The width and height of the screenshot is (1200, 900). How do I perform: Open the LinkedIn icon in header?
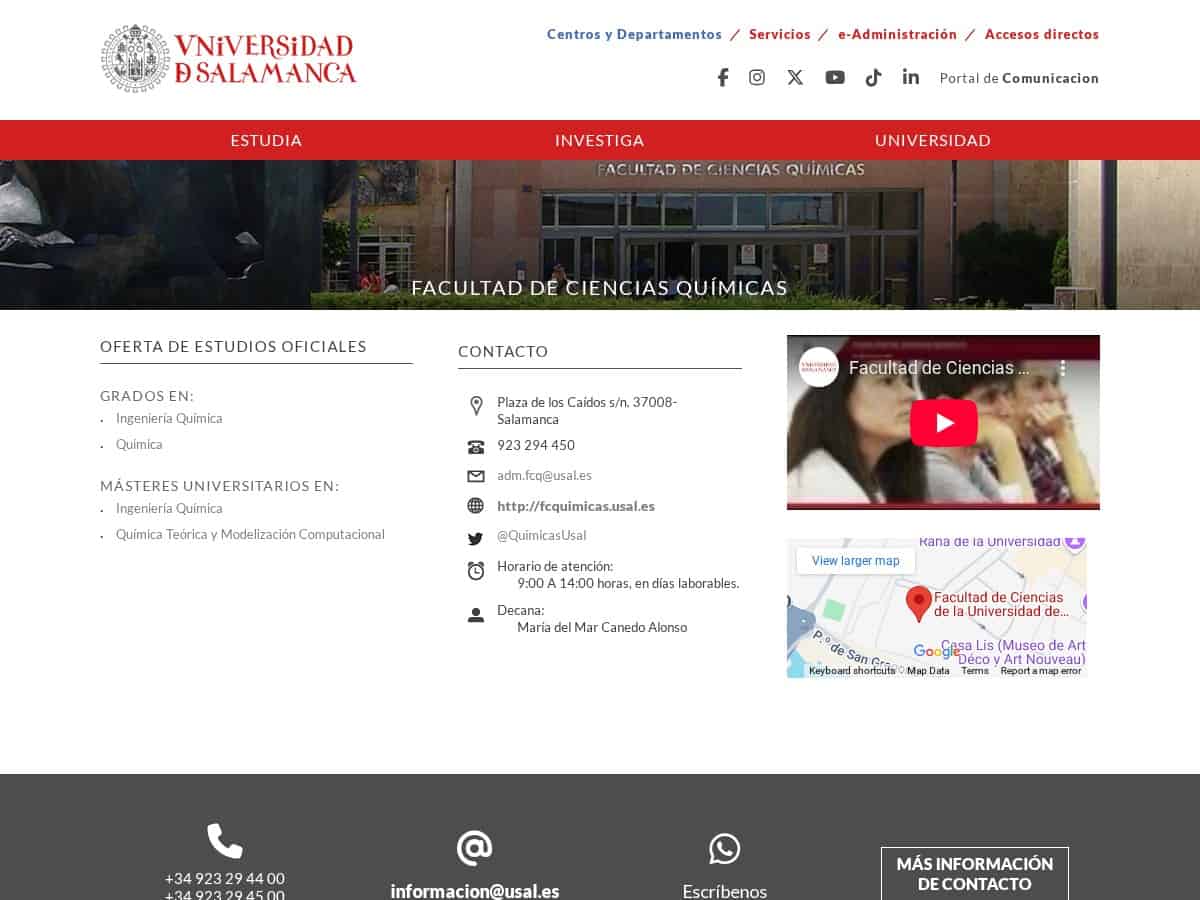click(910, 77)
